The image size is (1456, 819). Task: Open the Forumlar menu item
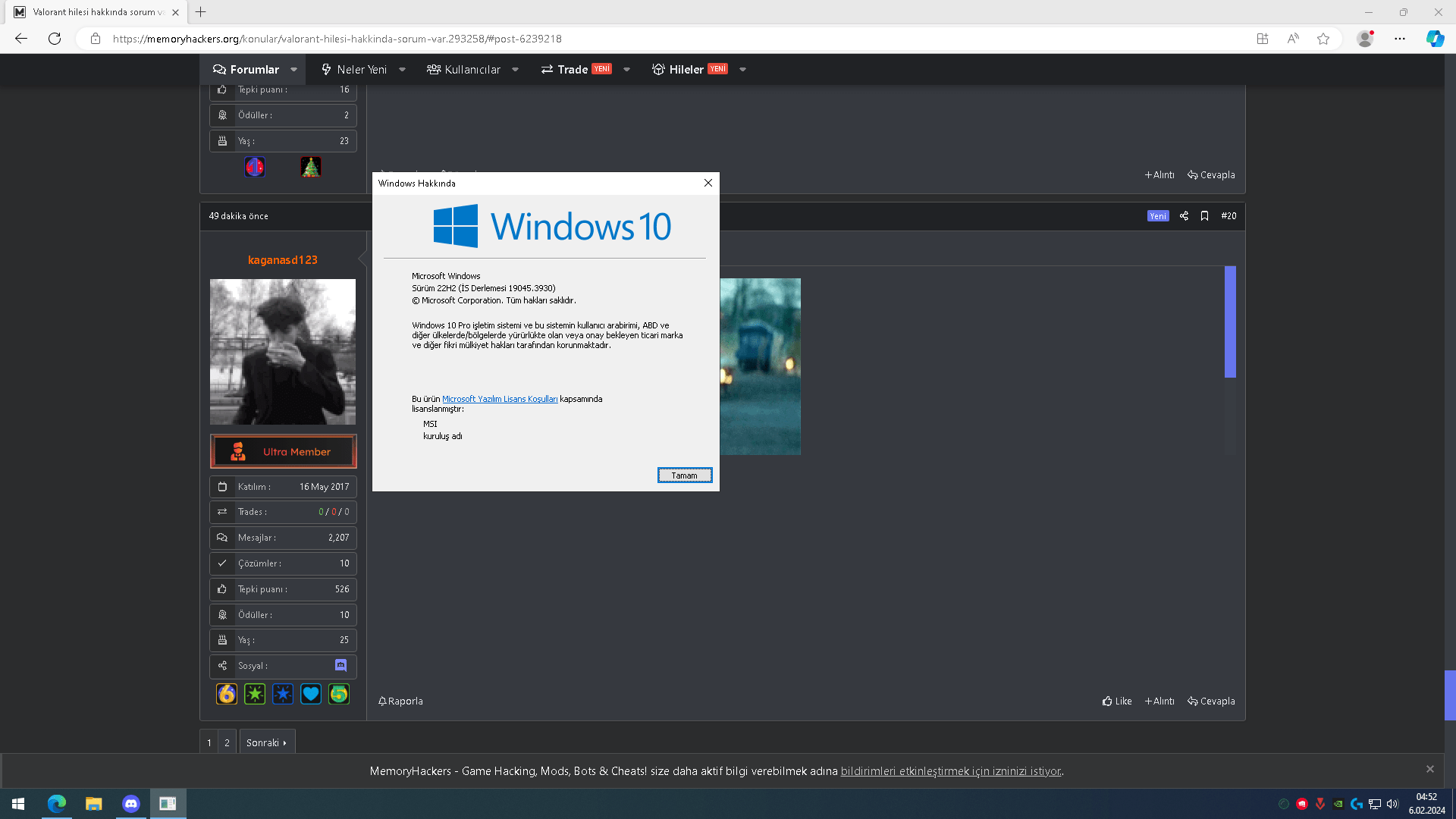pyautogui.click(x=246, y=69)
